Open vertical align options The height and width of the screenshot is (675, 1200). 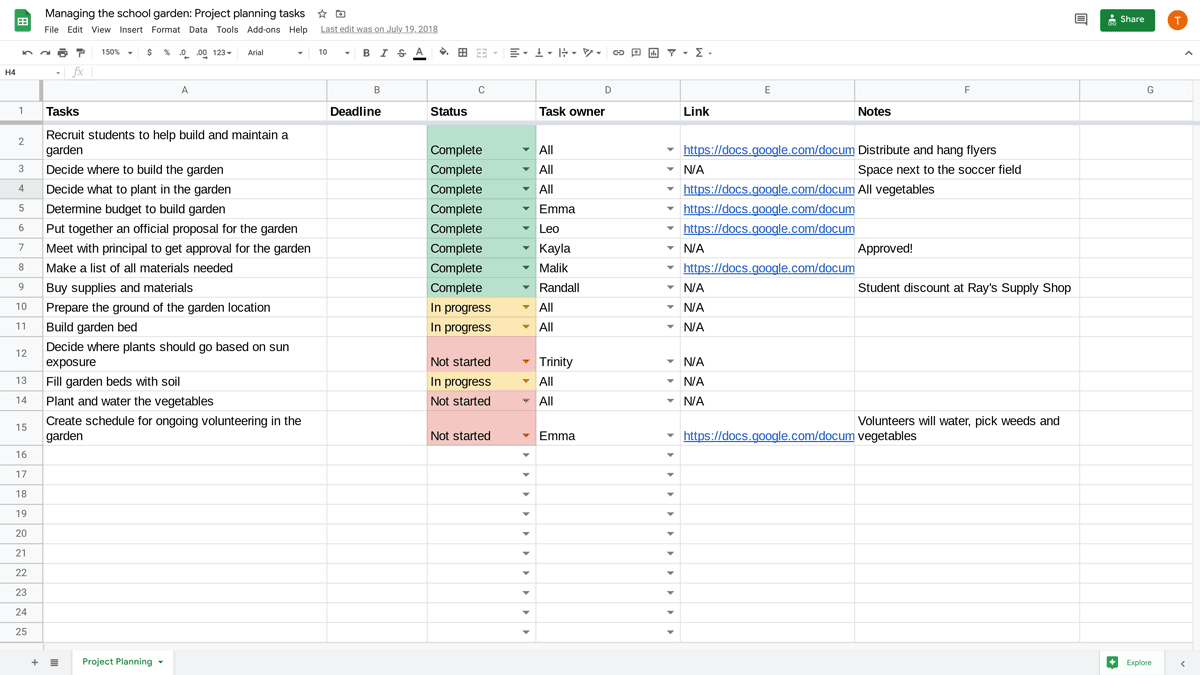tap(543, 53)
